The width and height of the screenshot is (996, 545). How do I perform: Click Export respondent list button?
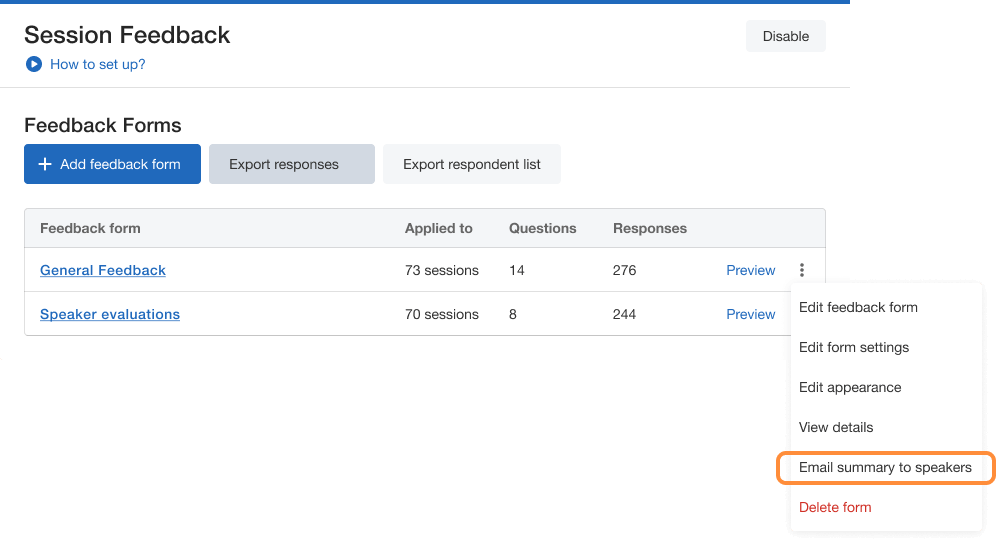(x=471, y=164)
